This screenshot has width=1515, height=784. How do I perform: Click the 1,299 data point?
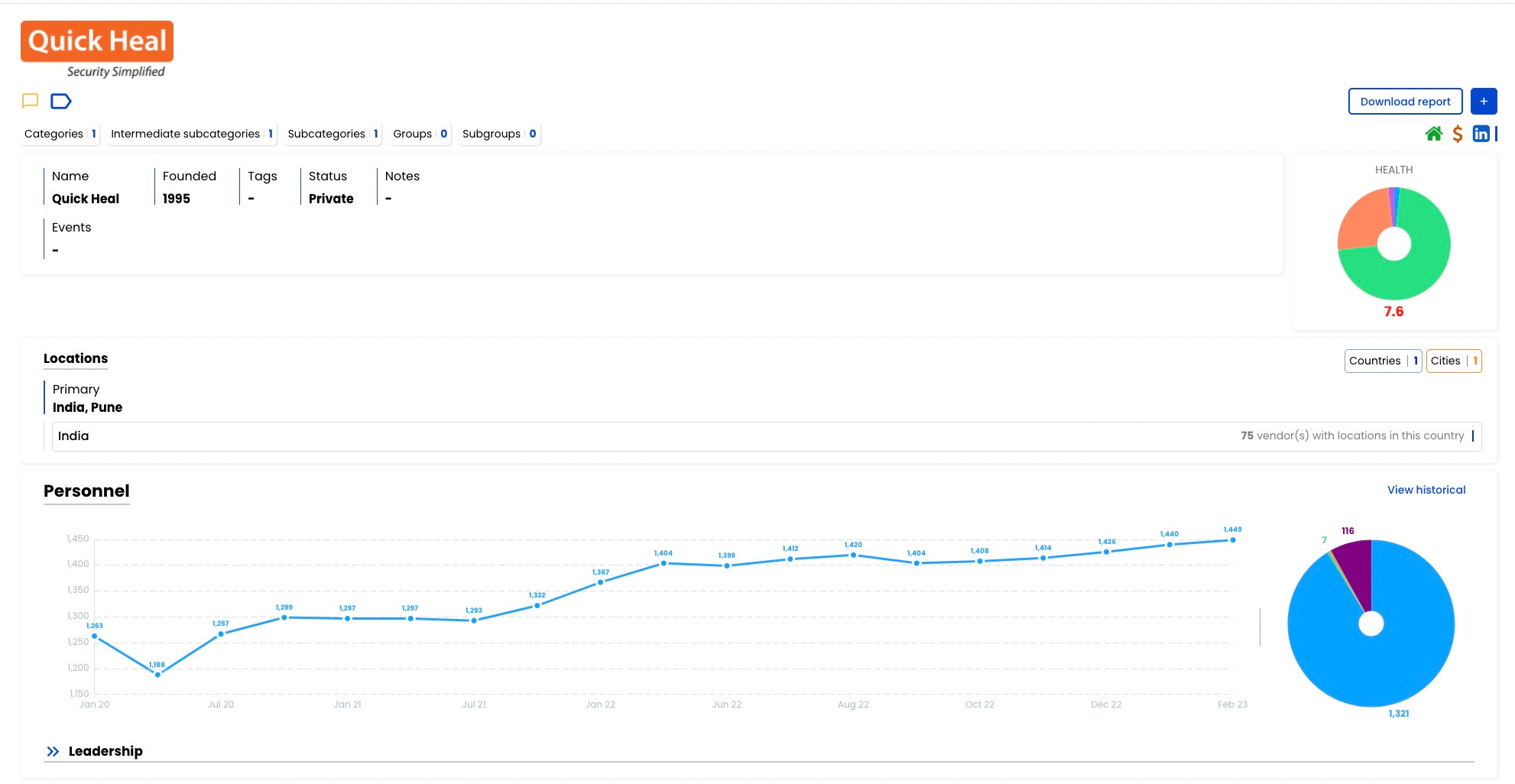click(x=284, y=617)
